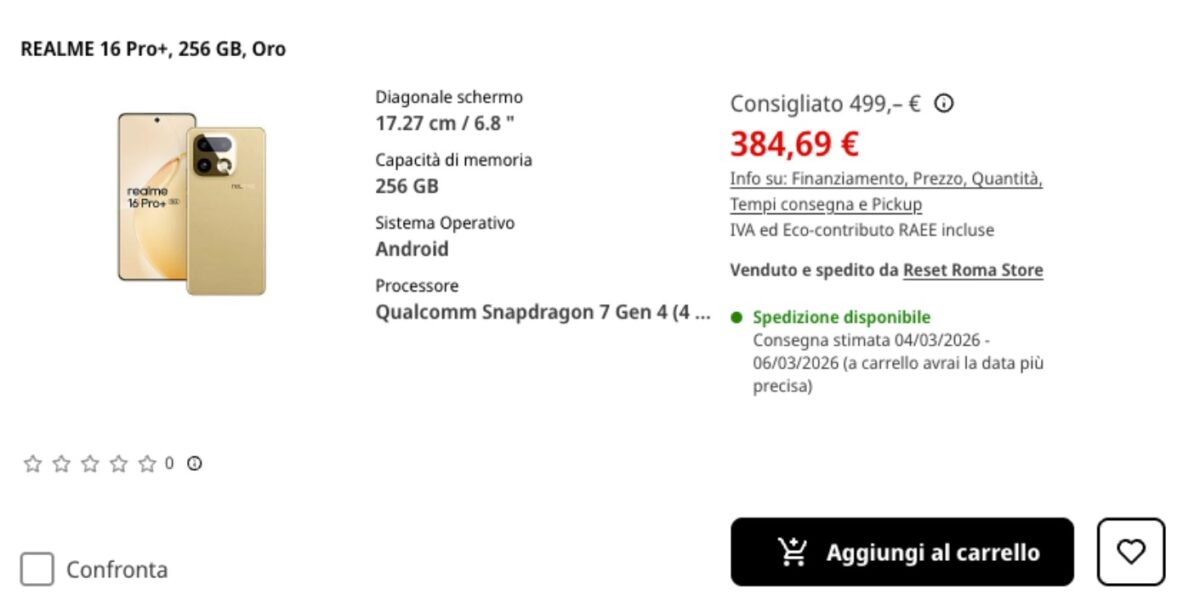The height and width of the screenshot is (612, 1200).
Task: Click the 384,69 € sale price
Action: [793, 143]
